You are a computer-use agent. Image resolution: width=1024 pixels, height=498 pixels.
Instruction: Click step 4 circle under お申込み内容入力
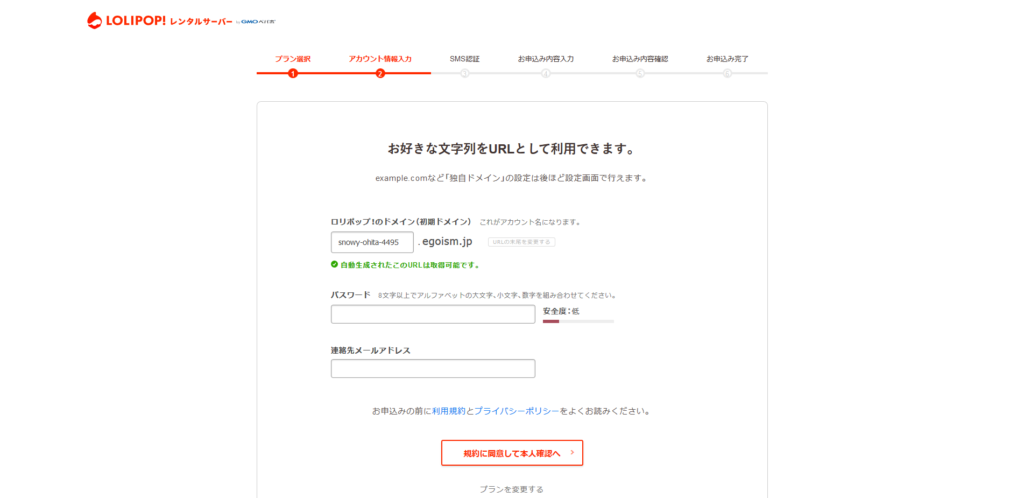[x=546, y=73]
